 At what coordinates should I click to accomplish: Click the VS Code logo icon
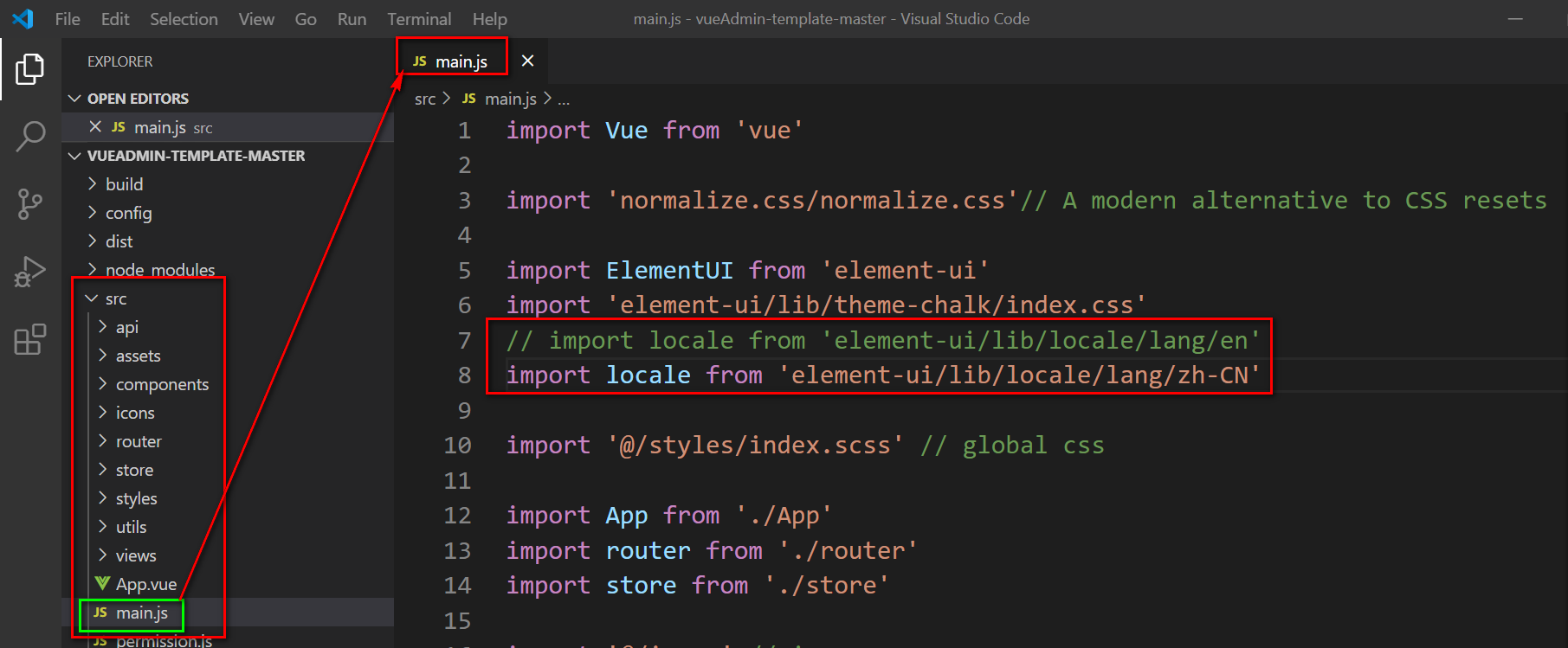[23, 18]
